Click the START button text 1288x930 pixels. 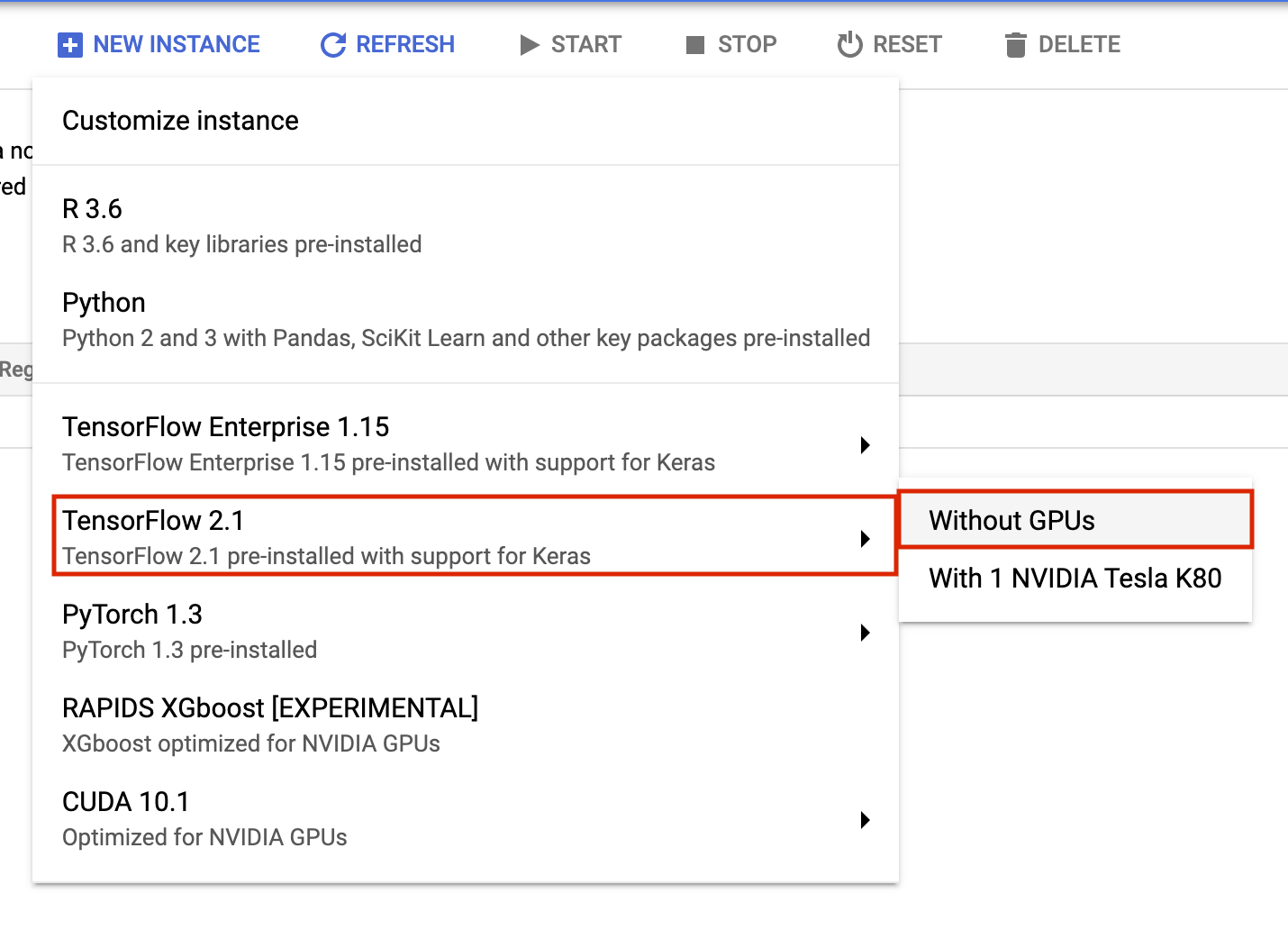(x=586, y=44)
